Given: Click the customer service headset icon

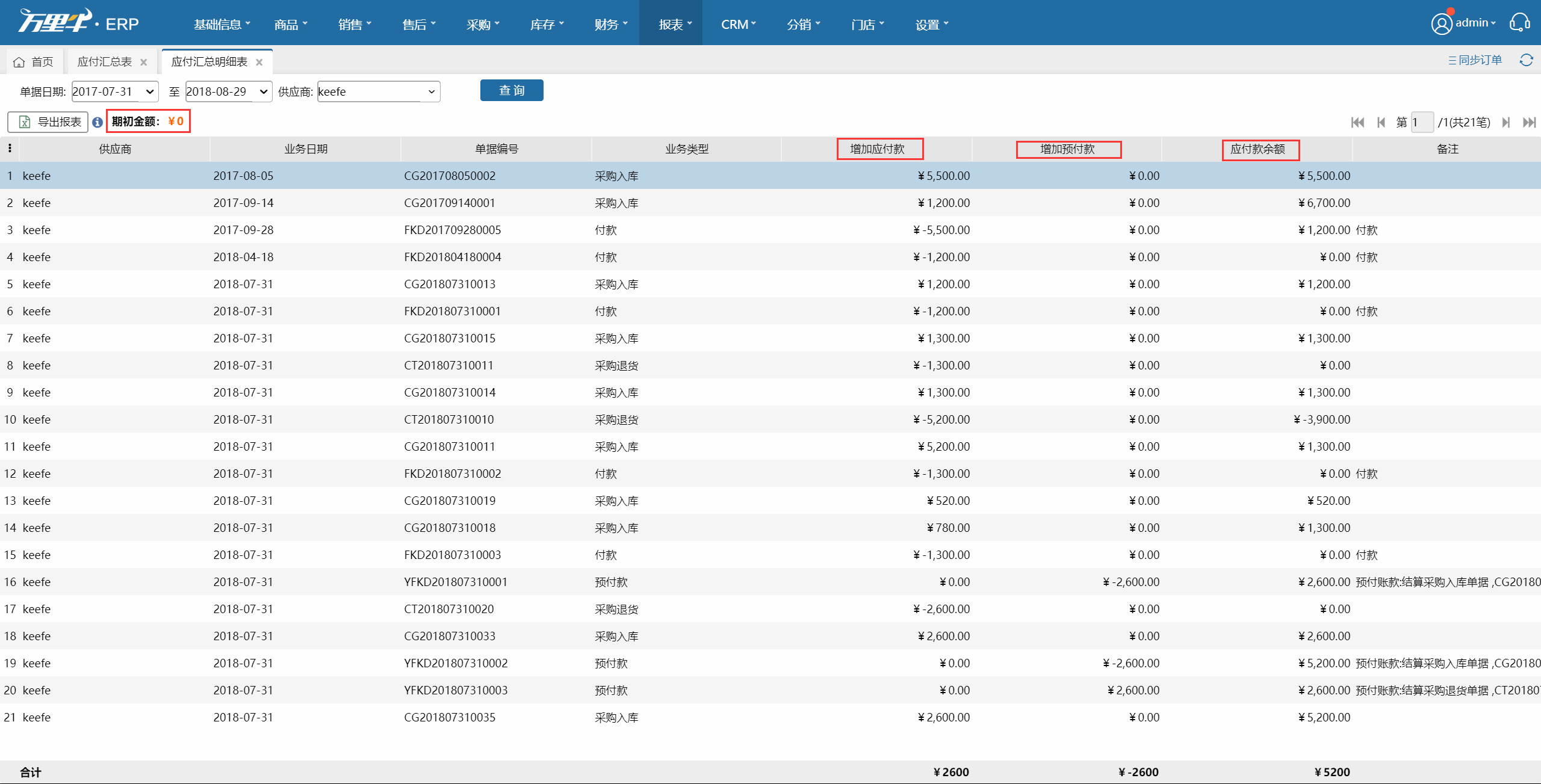Looking at the screenshot, I should [1519, 23].
